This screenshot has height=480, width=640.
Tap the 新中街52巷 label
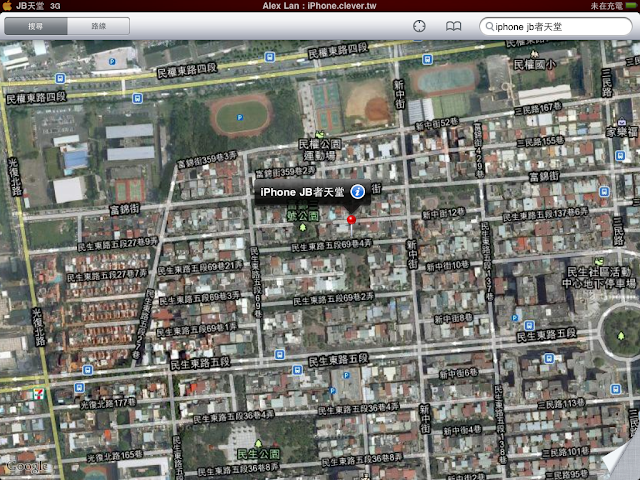(x=437, y=124)
